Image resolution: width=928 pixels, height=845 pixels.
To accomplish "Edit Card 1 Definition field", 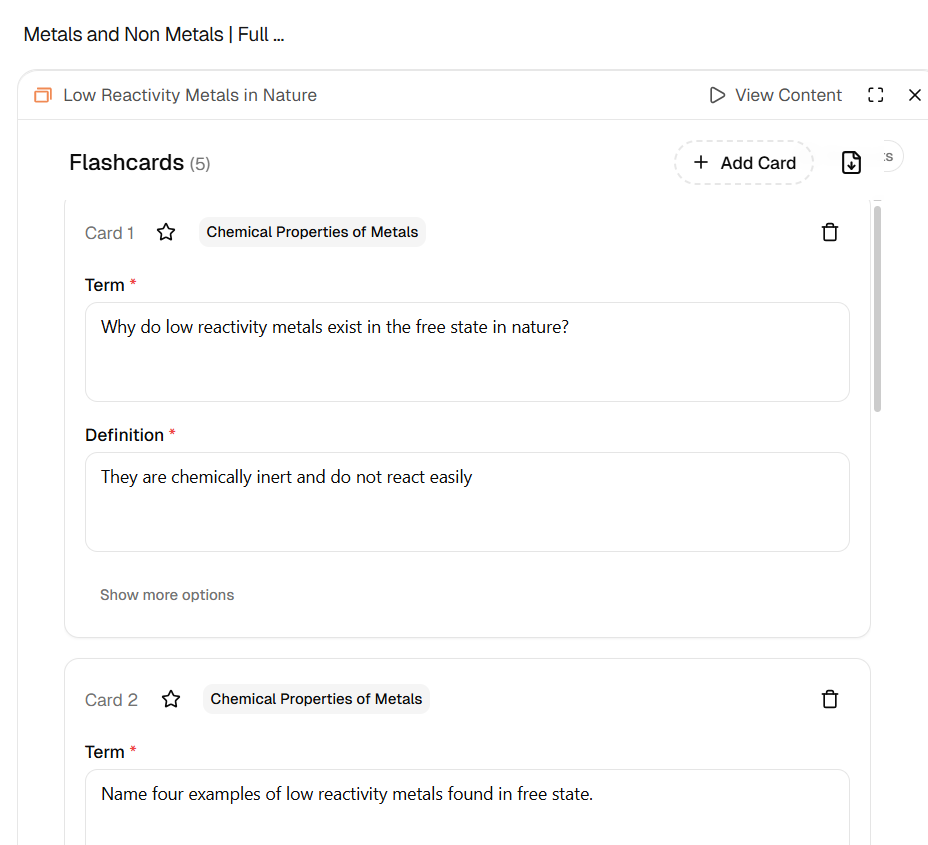I will click(x=467, y=502).
